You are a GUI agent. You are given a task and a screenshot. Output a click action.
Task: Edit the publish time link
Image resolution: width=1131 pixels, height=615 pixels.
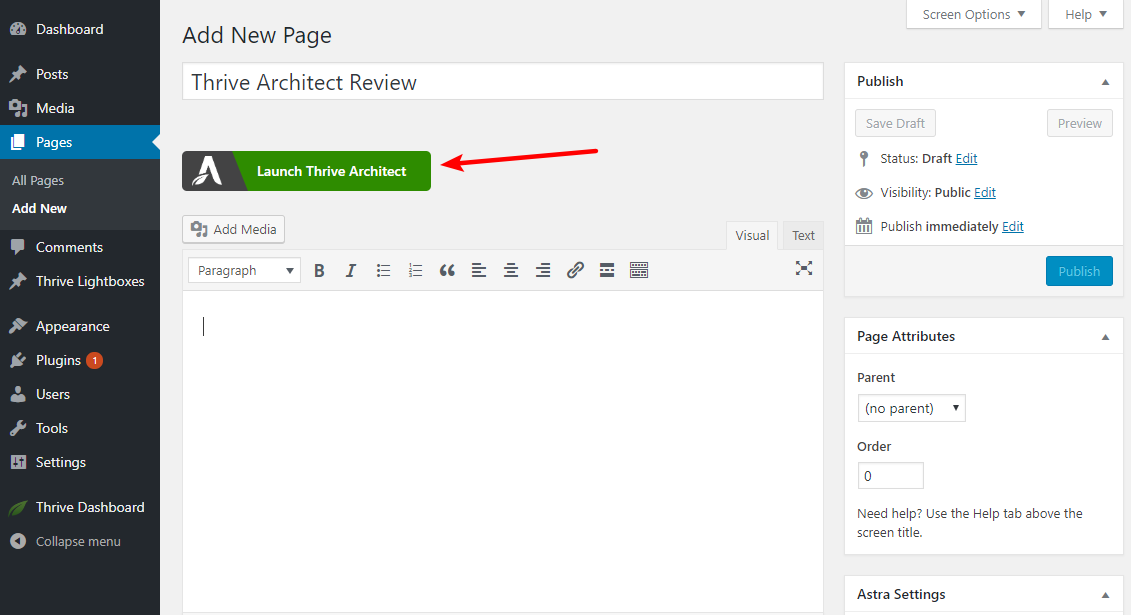1013,226
